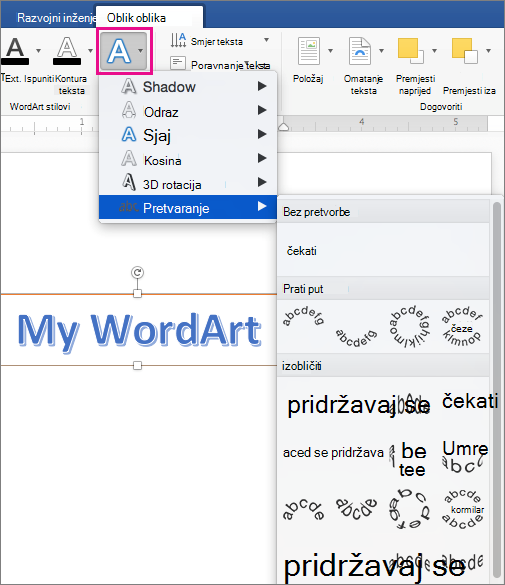This screenshot has height=585, width=505.
Task: Click the Položaj position icon
Action: tap(309, 51)
